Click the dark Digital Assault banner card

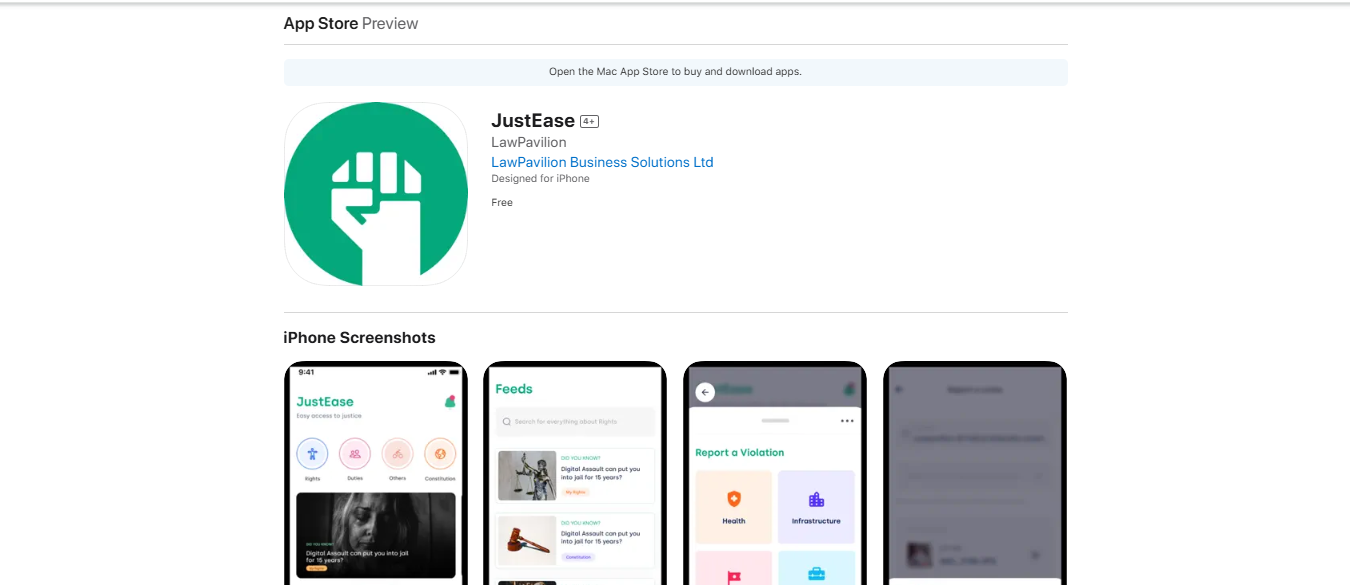pyautogui.click(x=376, y=535)
